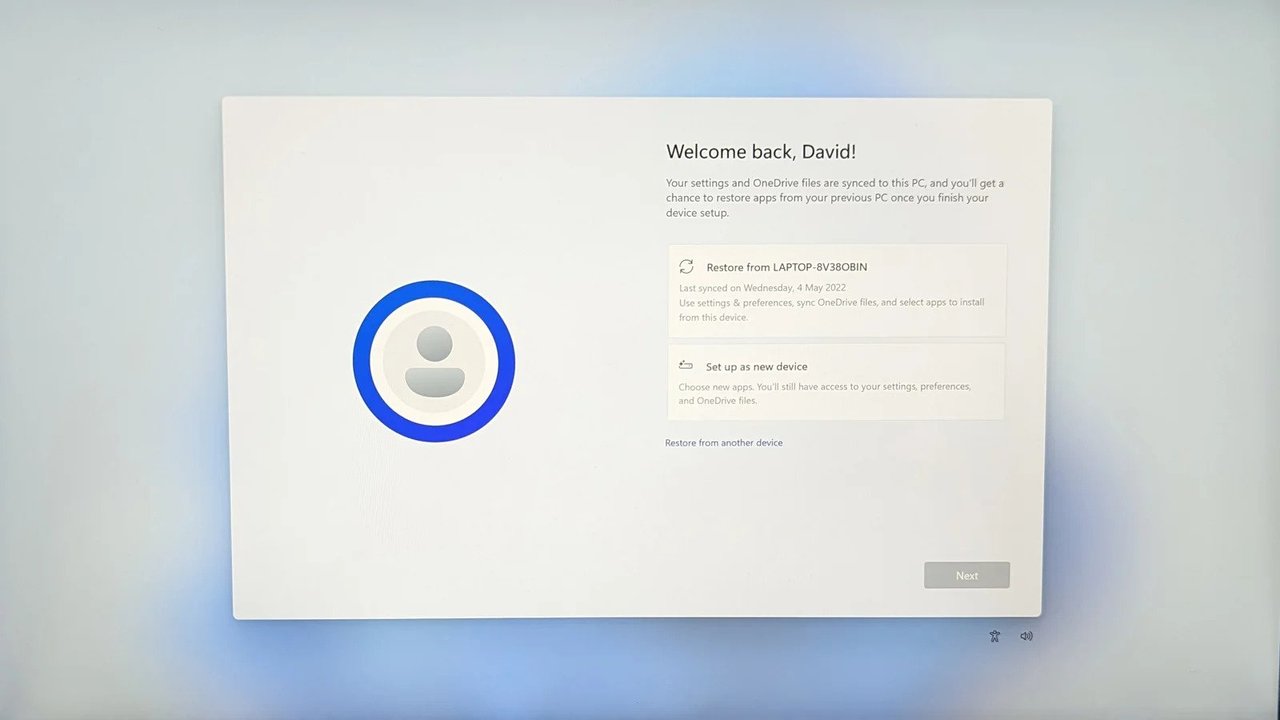The image size is (1280, 720).
Task: Click the text starting with Use settings & preferences
Action: pos(831,310)
